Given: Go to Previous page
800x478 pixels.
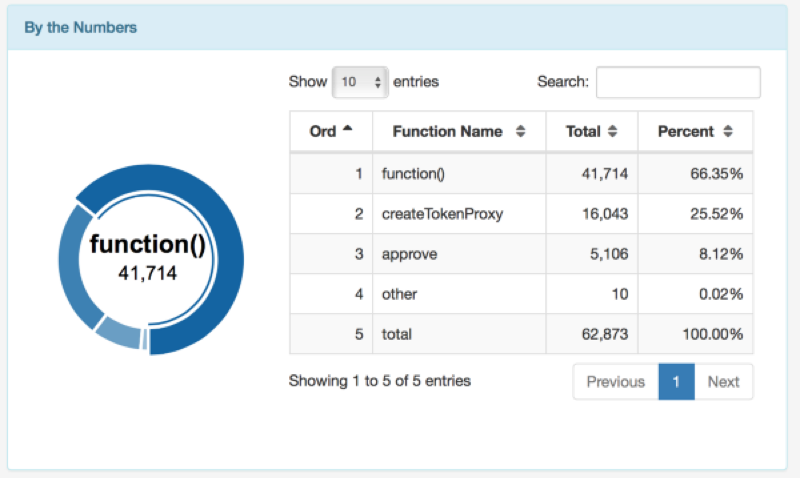Looking at the screenshot, I should click(616, 382).
